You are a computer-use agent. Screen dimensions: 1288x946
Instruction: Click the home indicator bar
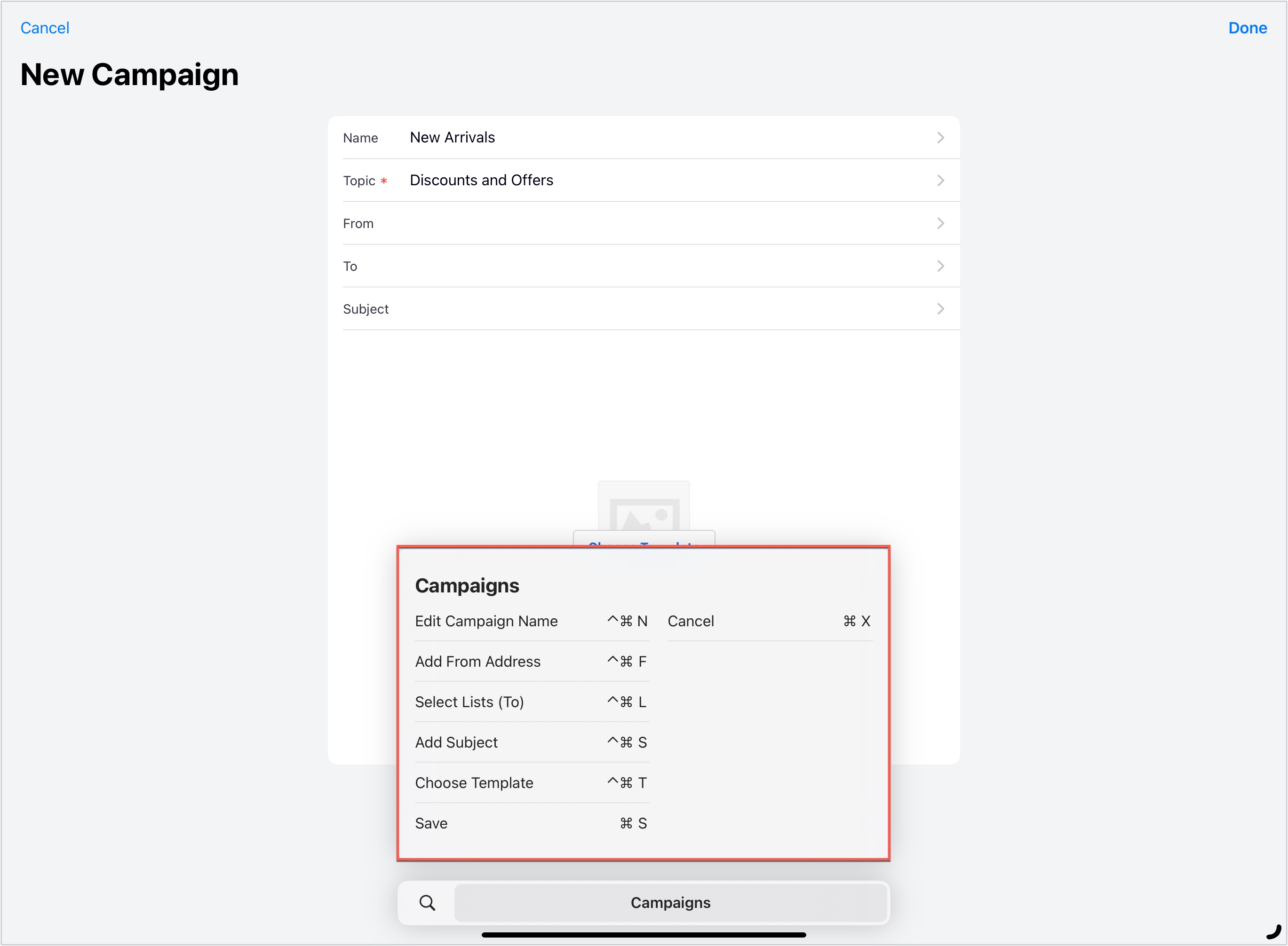click(x=644, y=935)
